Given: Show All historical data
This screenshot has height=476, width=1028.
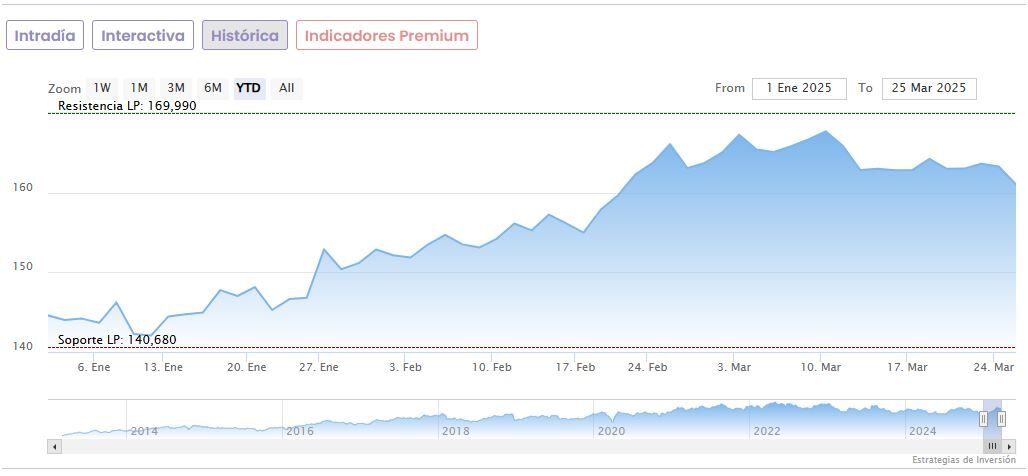Looking at the screenshot, I should click(x=287, y=88).
